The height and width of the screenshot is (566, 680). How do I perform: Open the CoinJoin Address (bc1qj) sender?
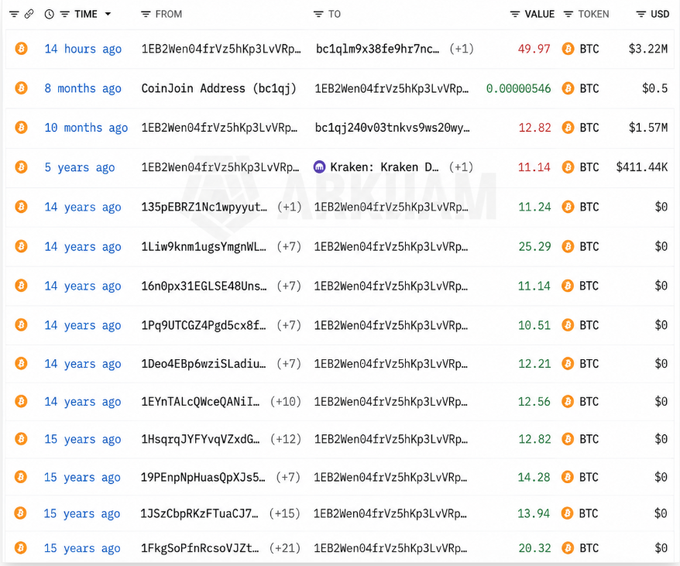pos(219,88)
